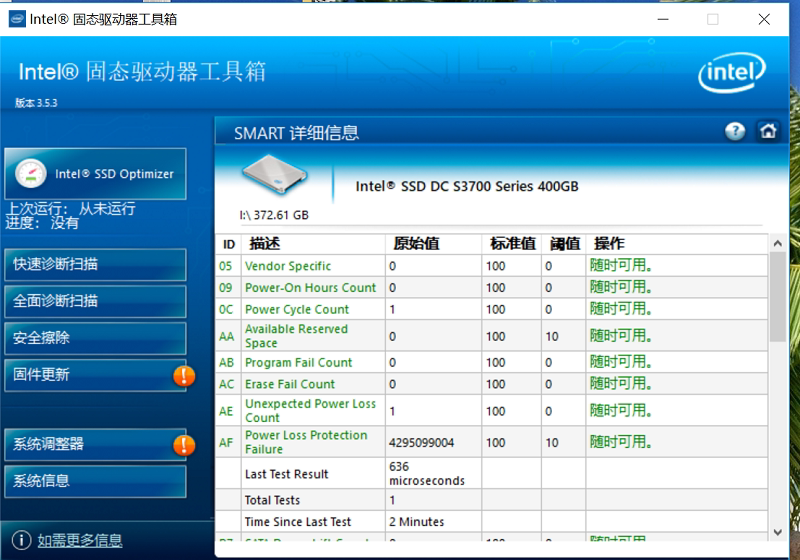Click the ID column header
Screen dimensions: 800x560
pos(229,244)
